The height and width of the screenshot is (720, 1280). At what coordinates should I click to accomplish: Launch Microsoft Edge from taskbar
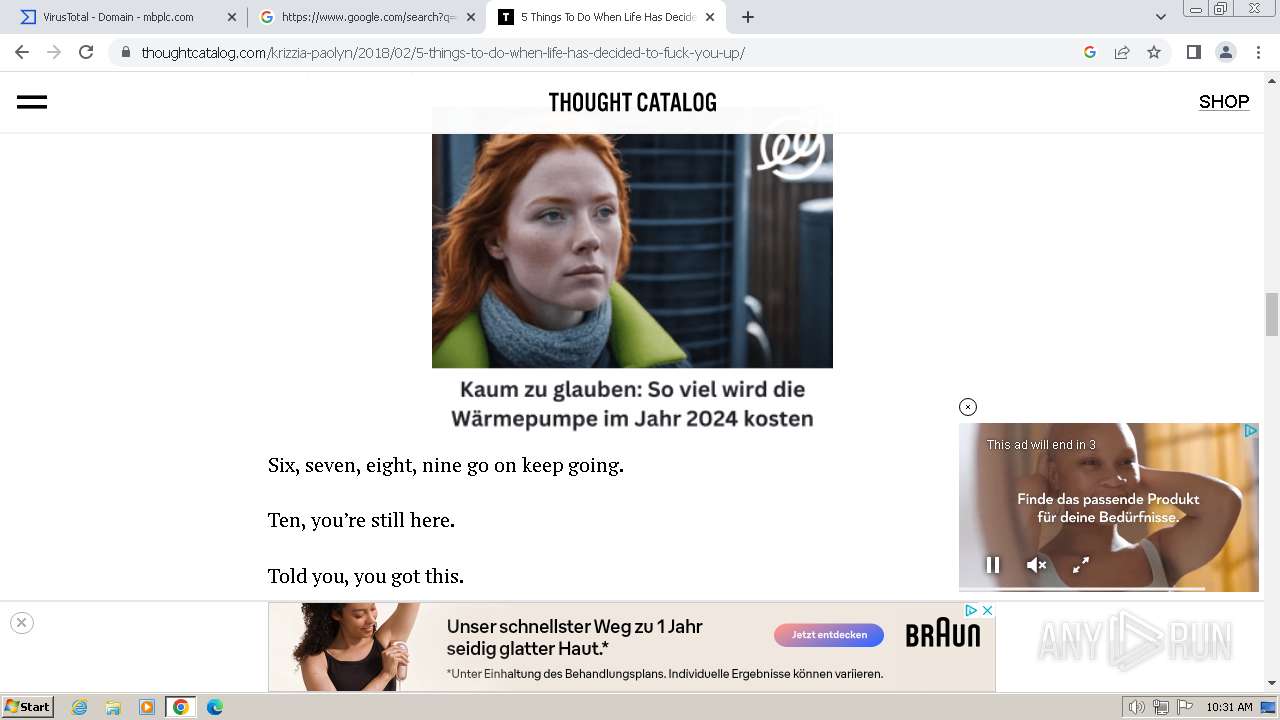[x=215, y=707]
